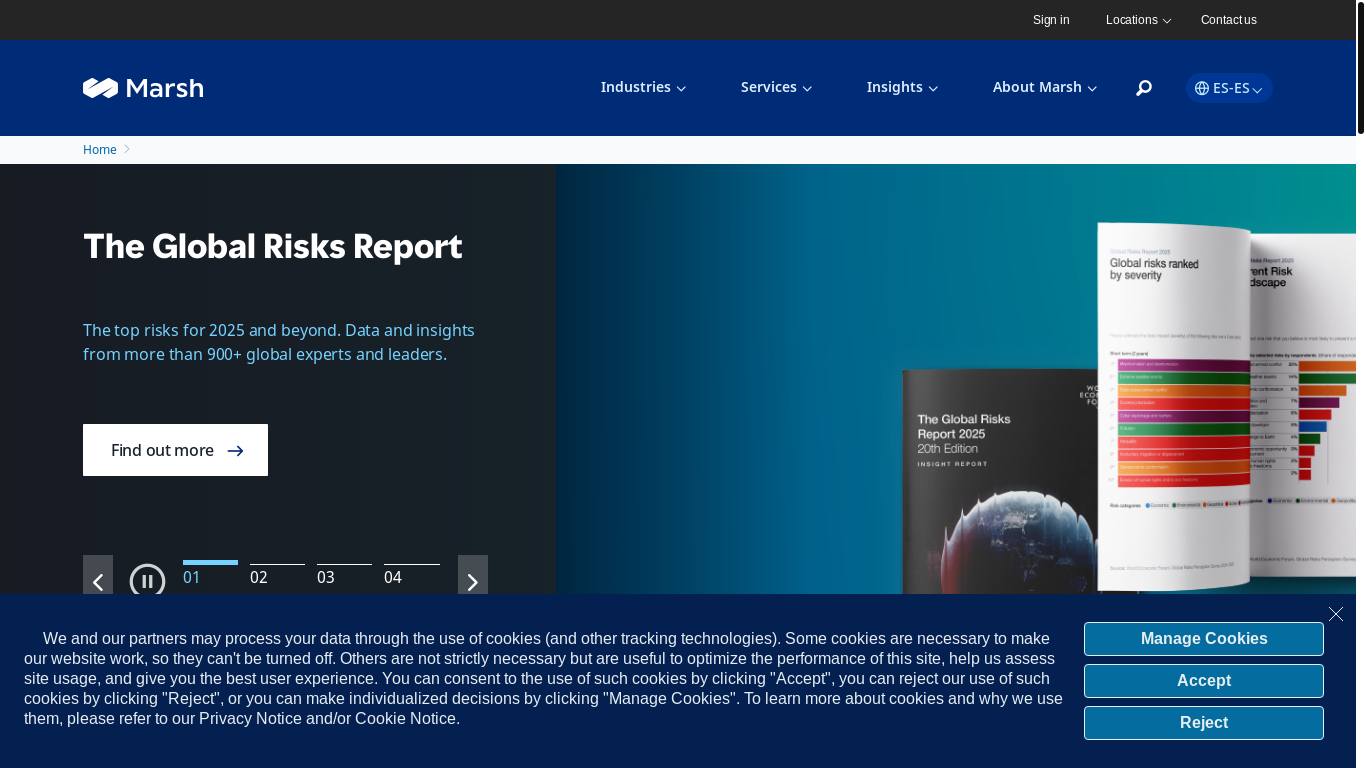Click the arrow in Find out more
This screenshot has height=768, width=1366.
[x=236, y=451]
